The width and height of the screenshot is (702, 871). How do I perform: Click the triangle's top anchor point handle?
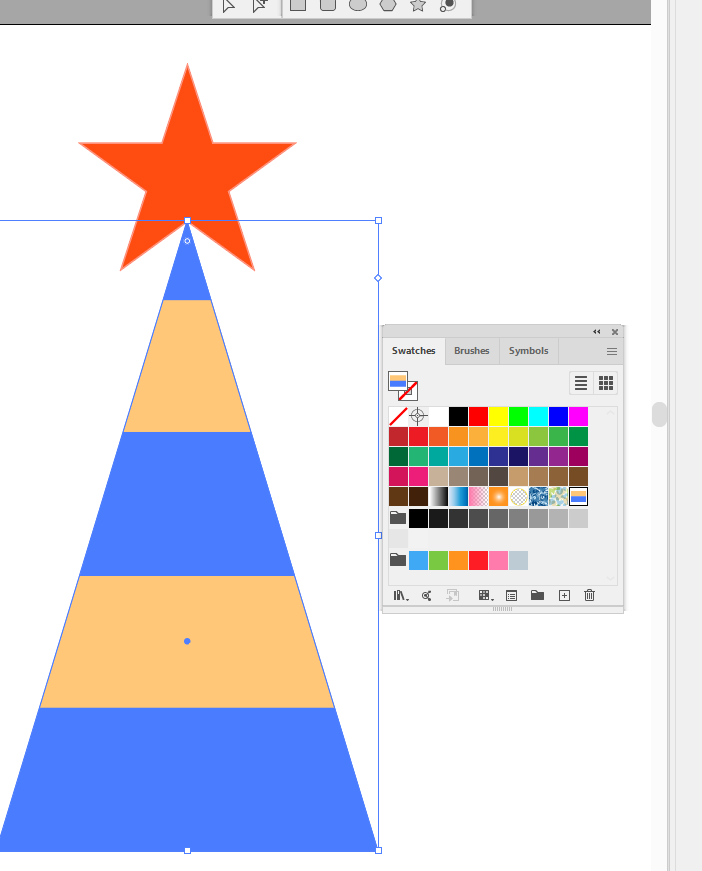point(187,221)
